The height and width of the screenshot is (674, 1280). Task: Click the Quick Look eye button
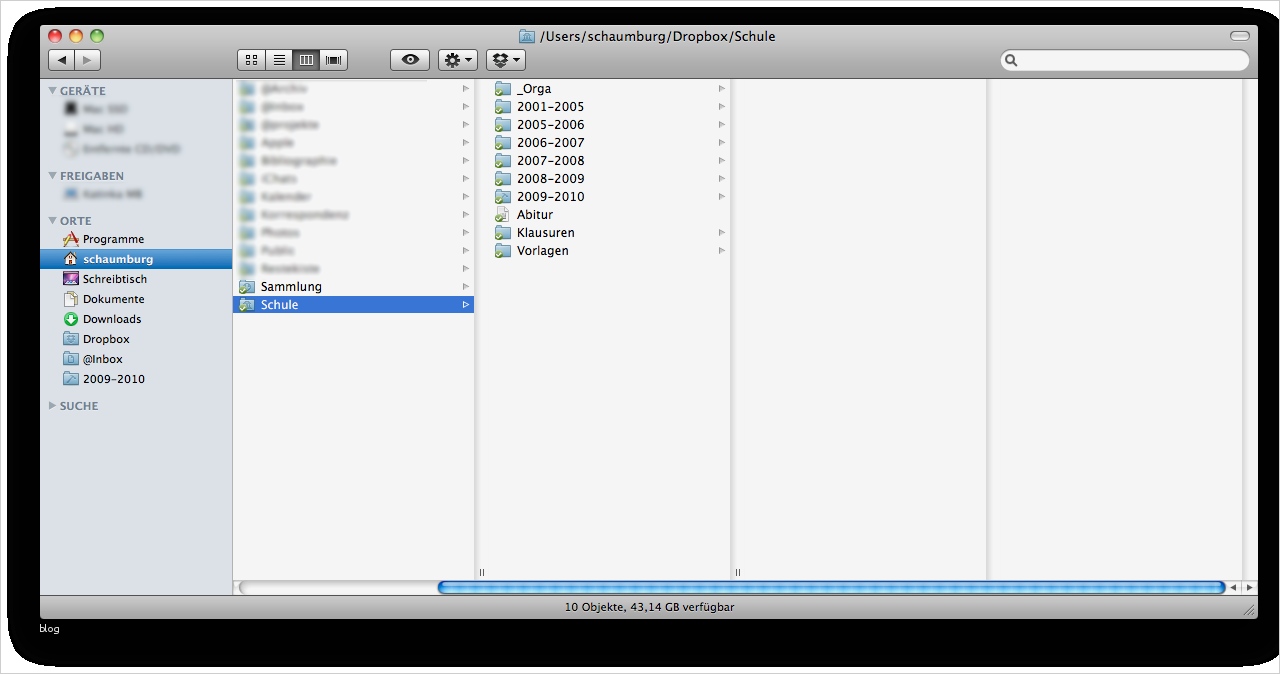tap(410, 60)
